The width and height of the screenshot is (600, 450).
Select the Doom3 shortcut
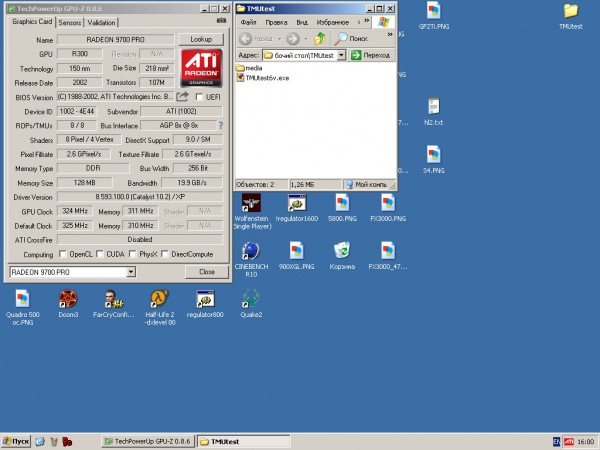pyautogui.click(x=68, y=304)
